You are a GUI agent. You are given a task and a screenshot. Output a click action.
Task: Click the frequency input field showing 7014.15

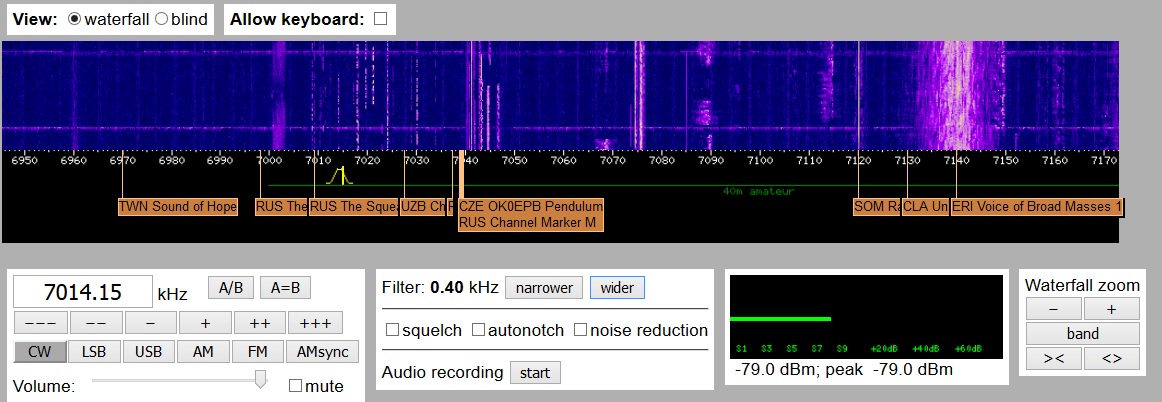coord(82,292)
